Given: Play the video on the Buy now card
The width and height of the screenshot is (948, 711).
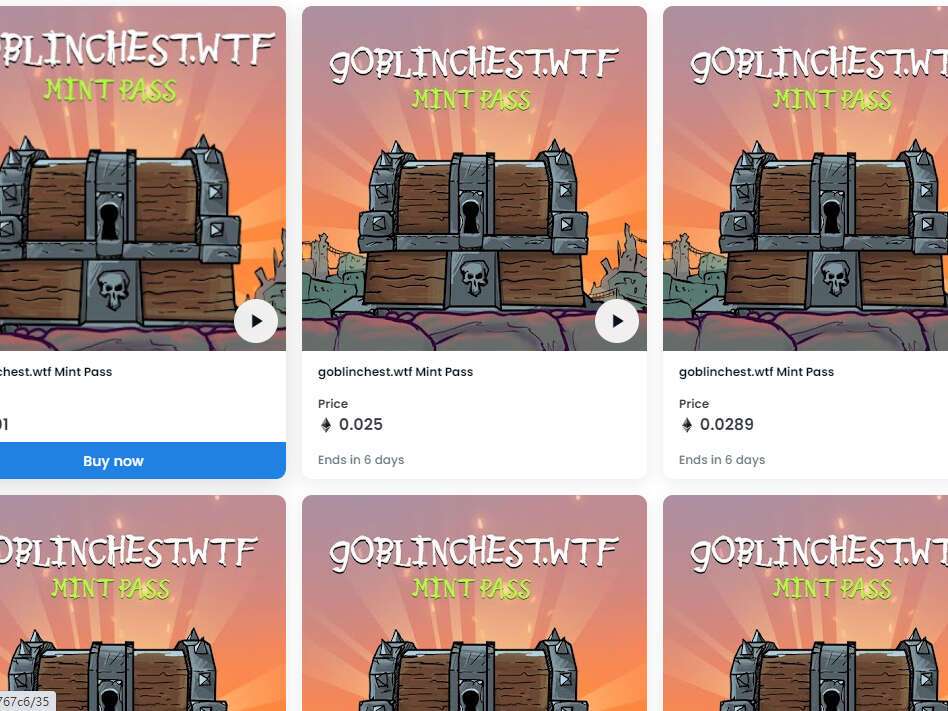Looking at the screenshot, I should click(x=256, y=321).
